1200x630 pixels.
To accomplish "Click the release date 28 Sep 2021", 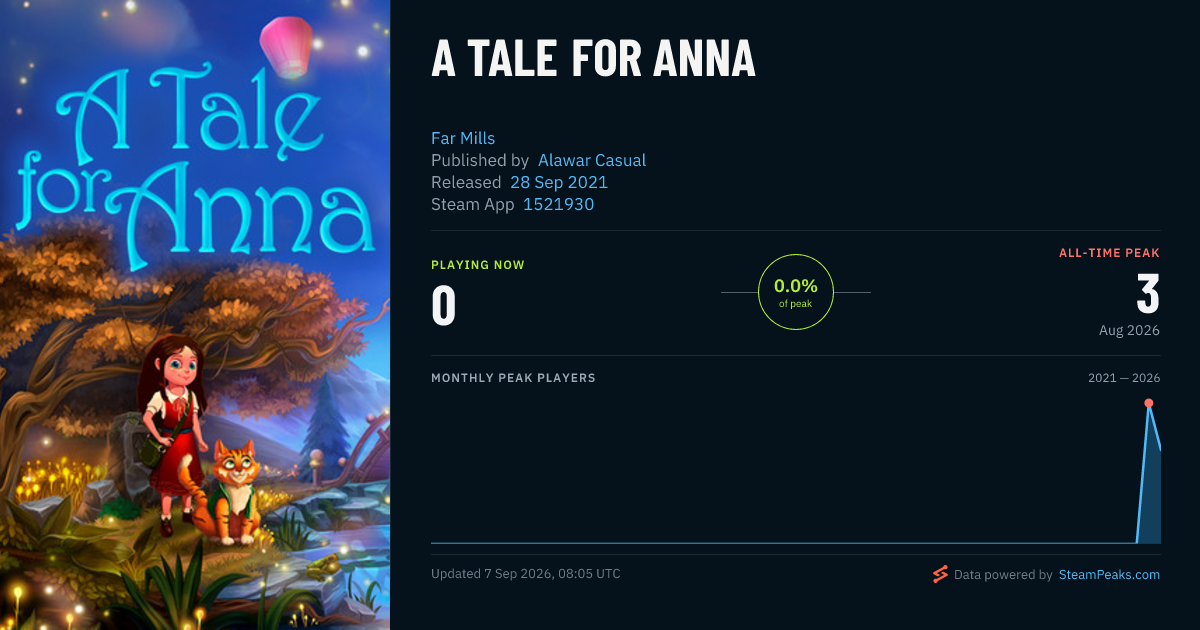I will [x=559, y=182].
